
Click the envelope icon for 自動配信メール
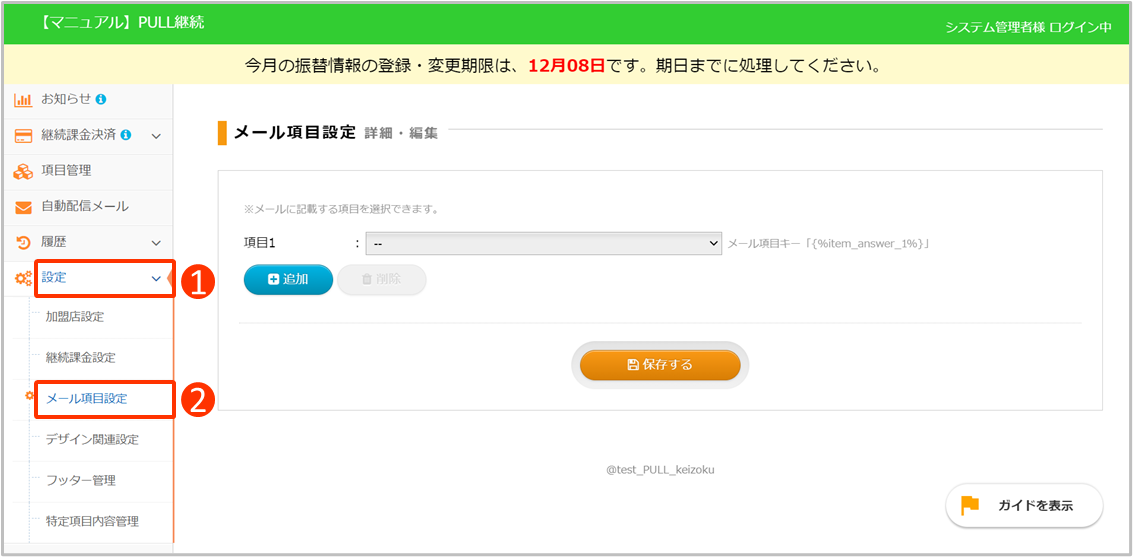(22, 207)
